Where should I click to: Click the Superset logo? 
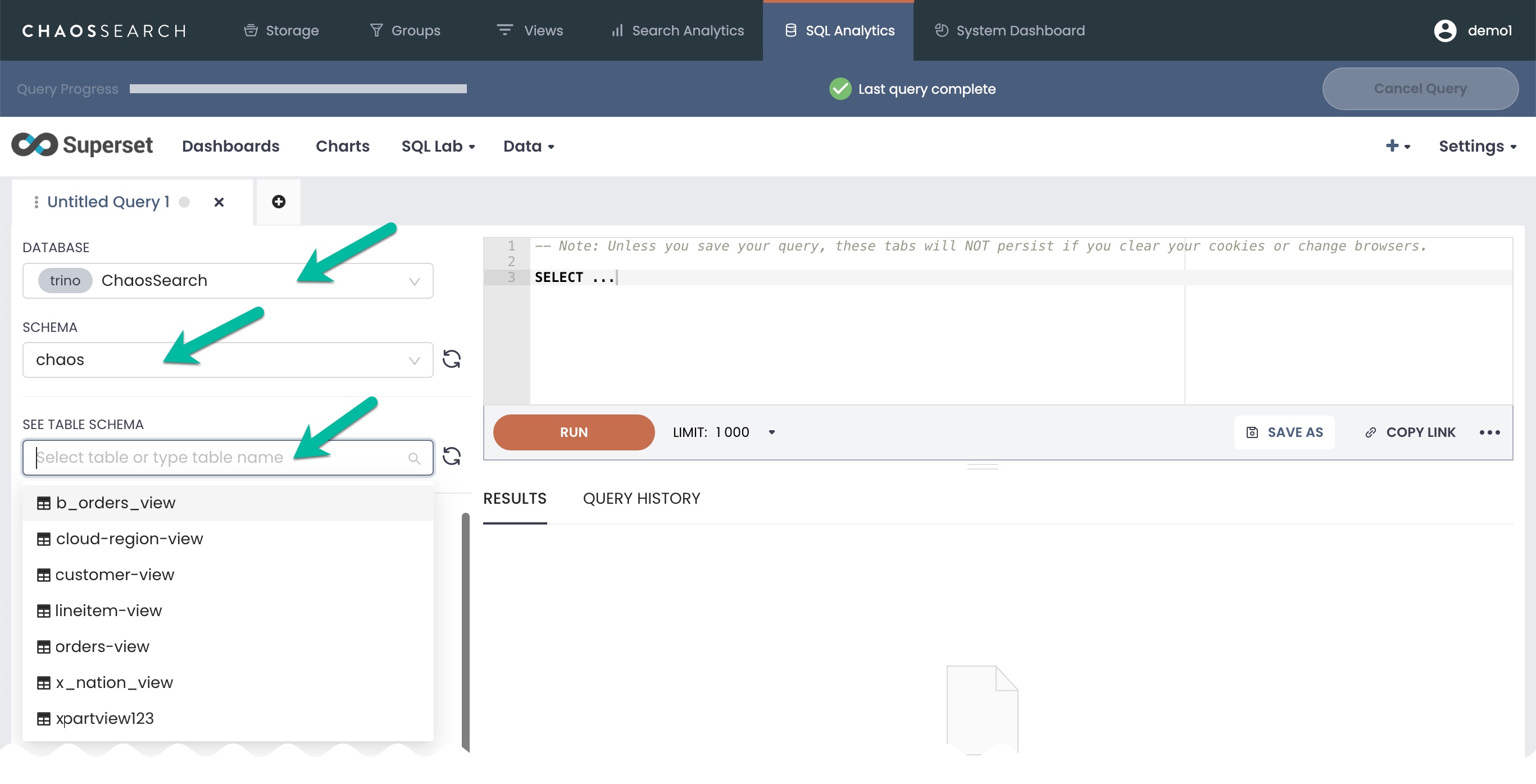click(82, 145)
